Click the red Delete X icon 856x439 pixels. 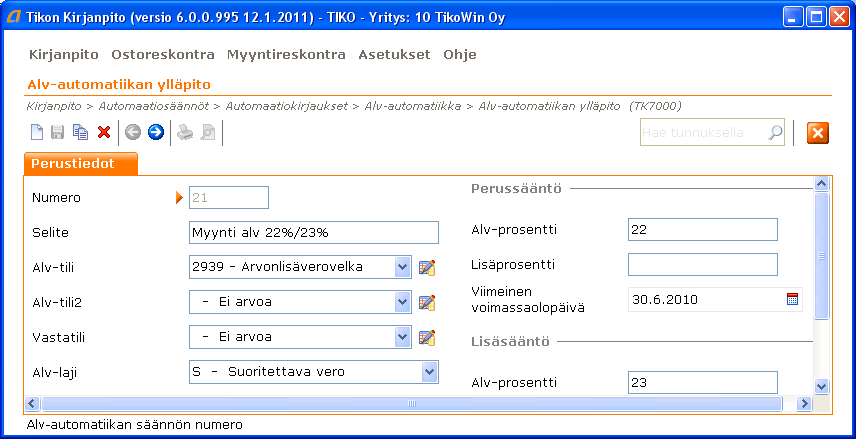[x=104, y=132]
